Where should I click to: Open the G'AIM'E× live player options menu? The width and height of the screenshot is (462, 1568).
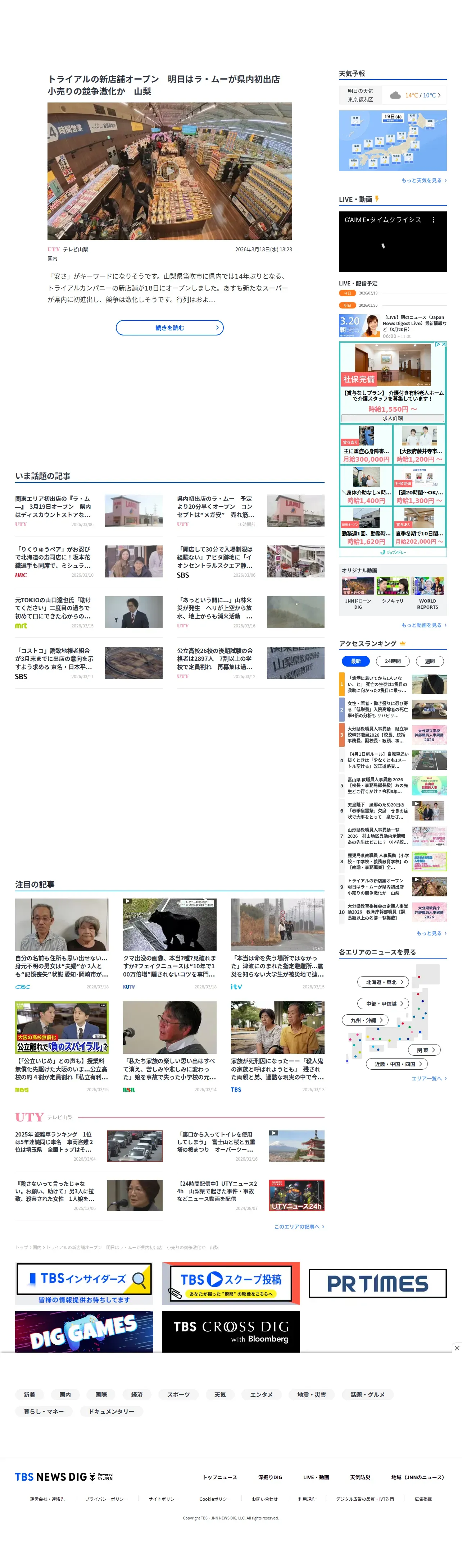point(433,220)
